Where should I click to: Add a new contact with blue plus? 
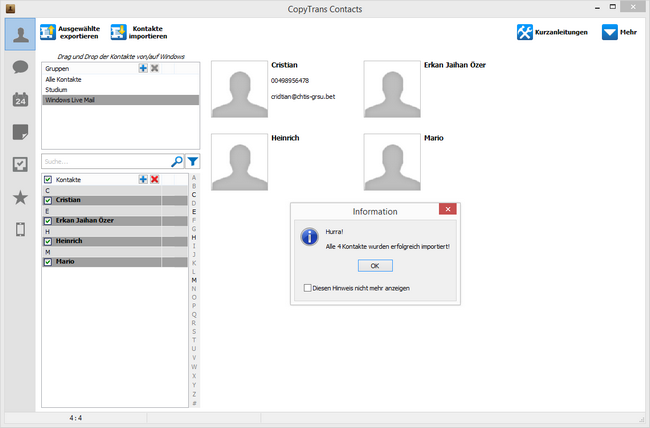click(x=143, y=179)
